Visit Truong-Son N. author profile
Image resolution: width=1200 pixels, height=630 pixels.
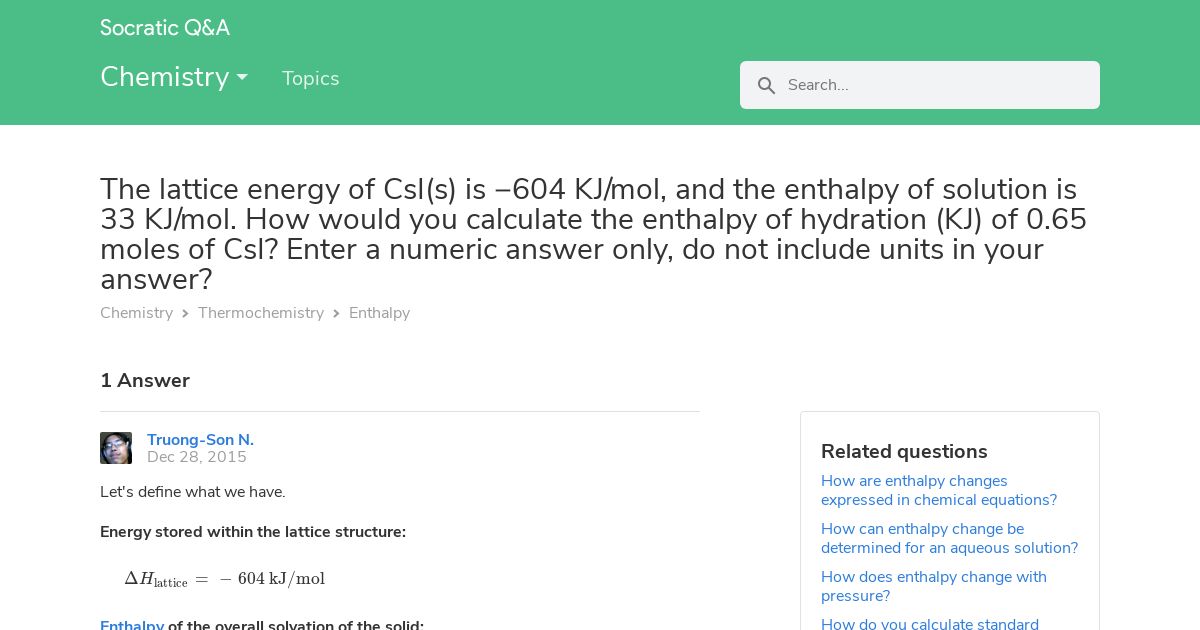point(200,440)
